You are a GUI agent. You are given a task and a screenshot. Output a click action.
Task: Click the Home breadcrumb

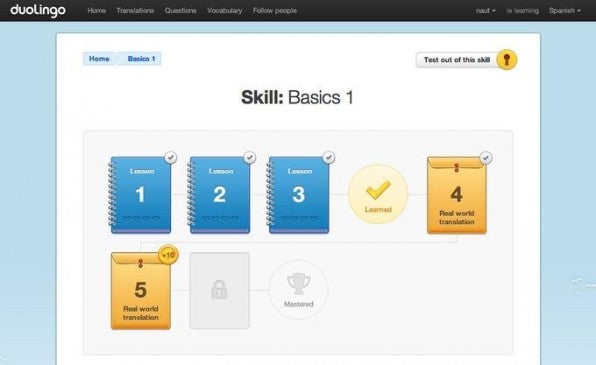tap(99, 59)
